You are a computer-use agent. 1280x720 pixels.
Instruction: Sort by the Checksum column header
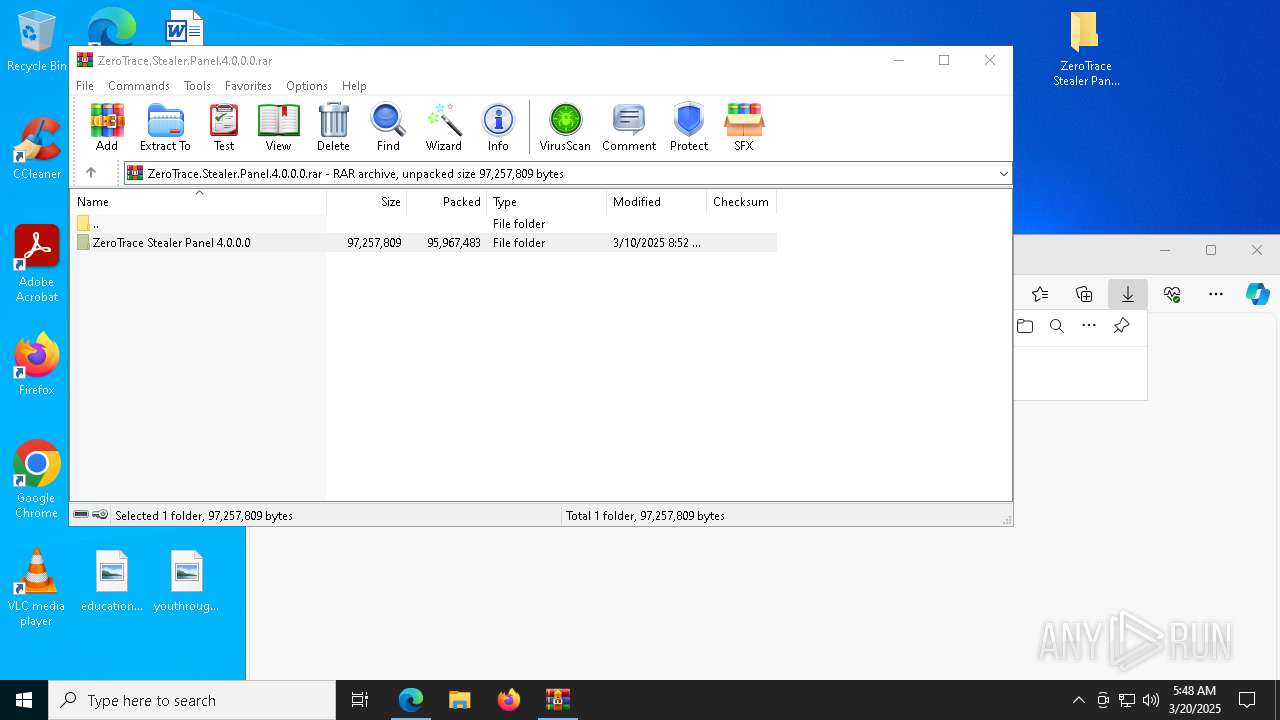741,202
